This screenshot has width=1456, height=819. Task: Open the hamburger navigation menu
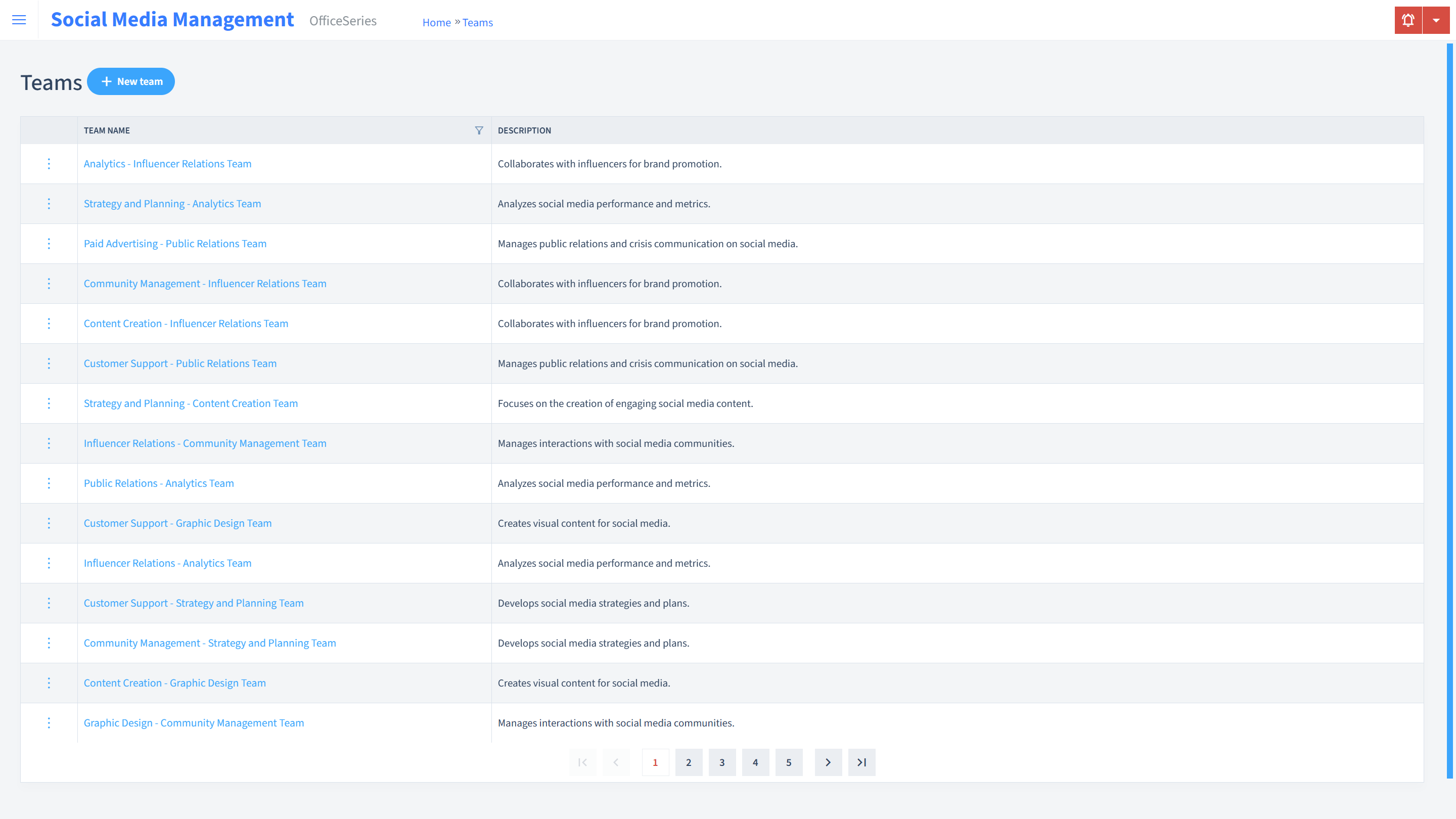19,20
